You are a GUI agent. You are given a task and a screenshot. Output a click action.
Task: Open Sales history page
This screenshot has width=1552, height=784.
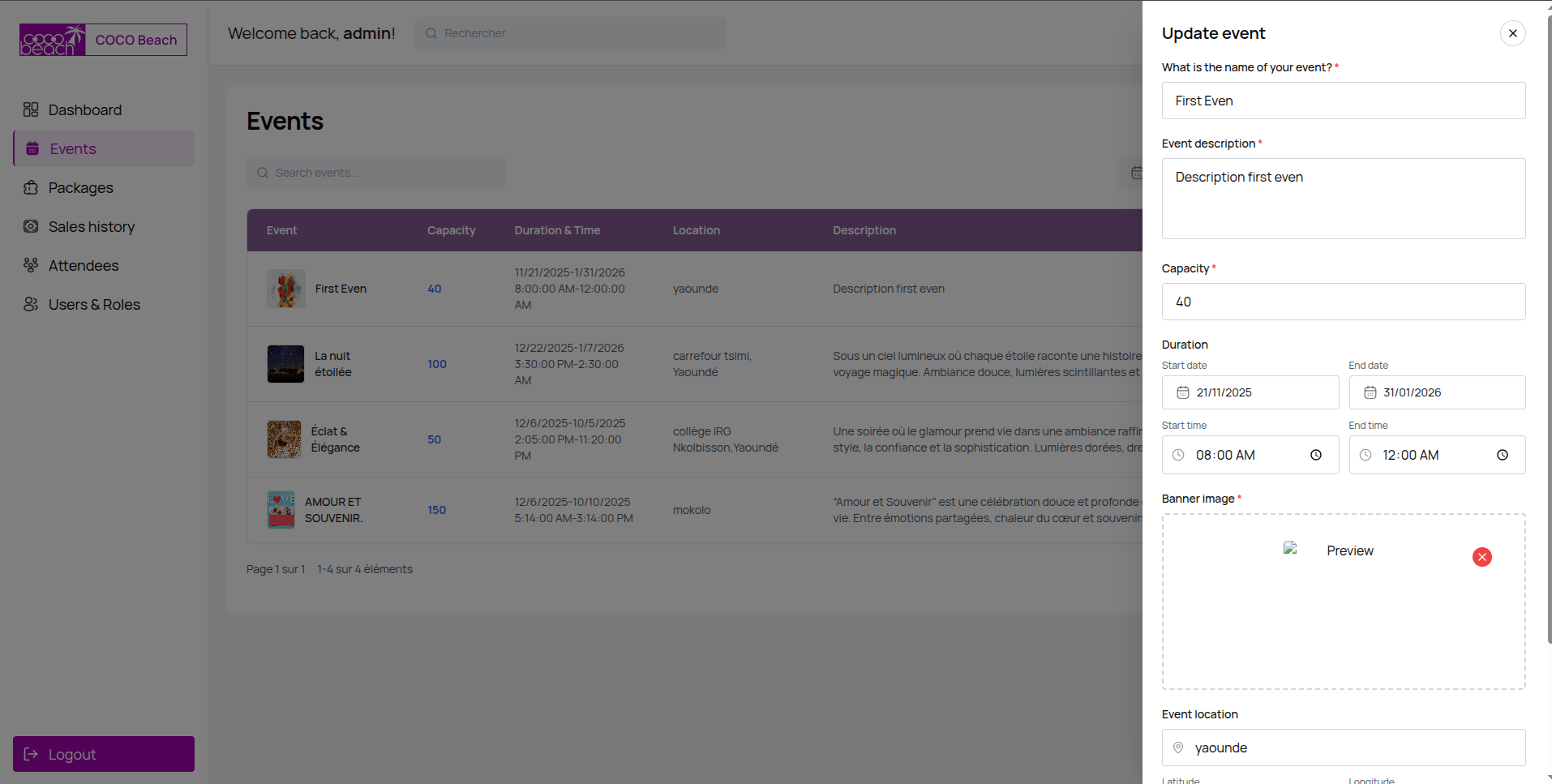[x=91, y=226]
